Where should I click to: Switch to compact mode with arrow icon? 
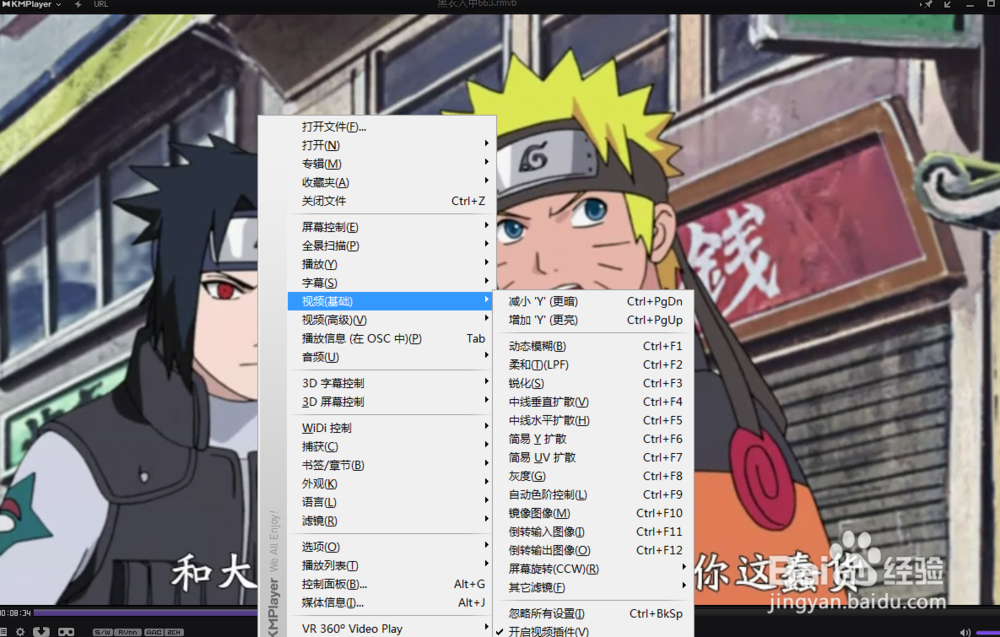pos(948,4)
